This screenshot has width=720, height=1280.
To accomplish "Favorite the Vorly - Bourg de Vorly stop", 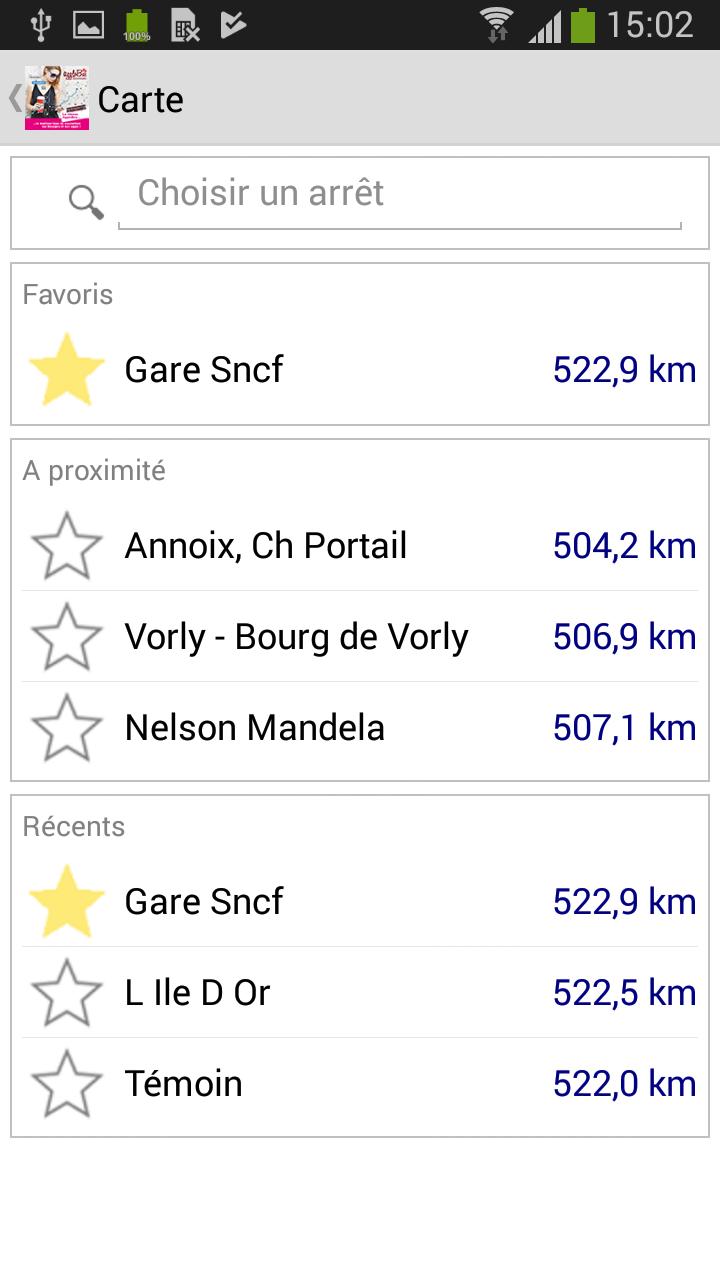I will [67, 637].
